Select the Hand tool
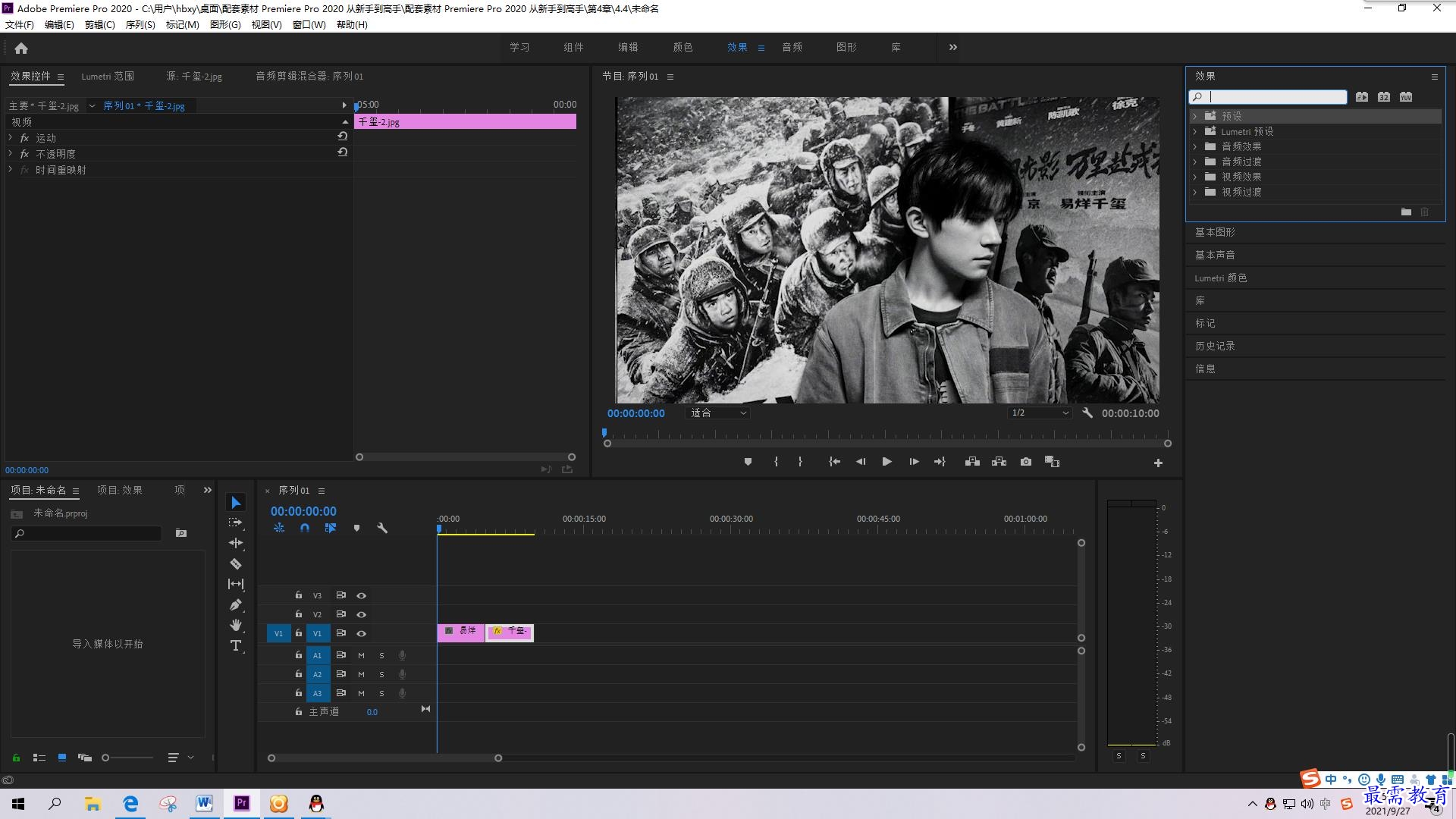Screen dimensions: 1456x819 click(236, 625)
